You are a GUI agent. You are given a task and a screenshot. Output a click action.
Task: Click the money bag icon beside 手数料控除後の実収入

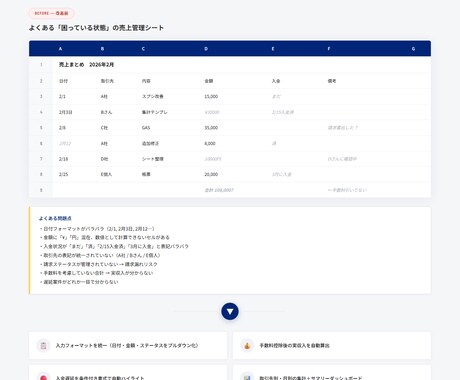[247, 346]
